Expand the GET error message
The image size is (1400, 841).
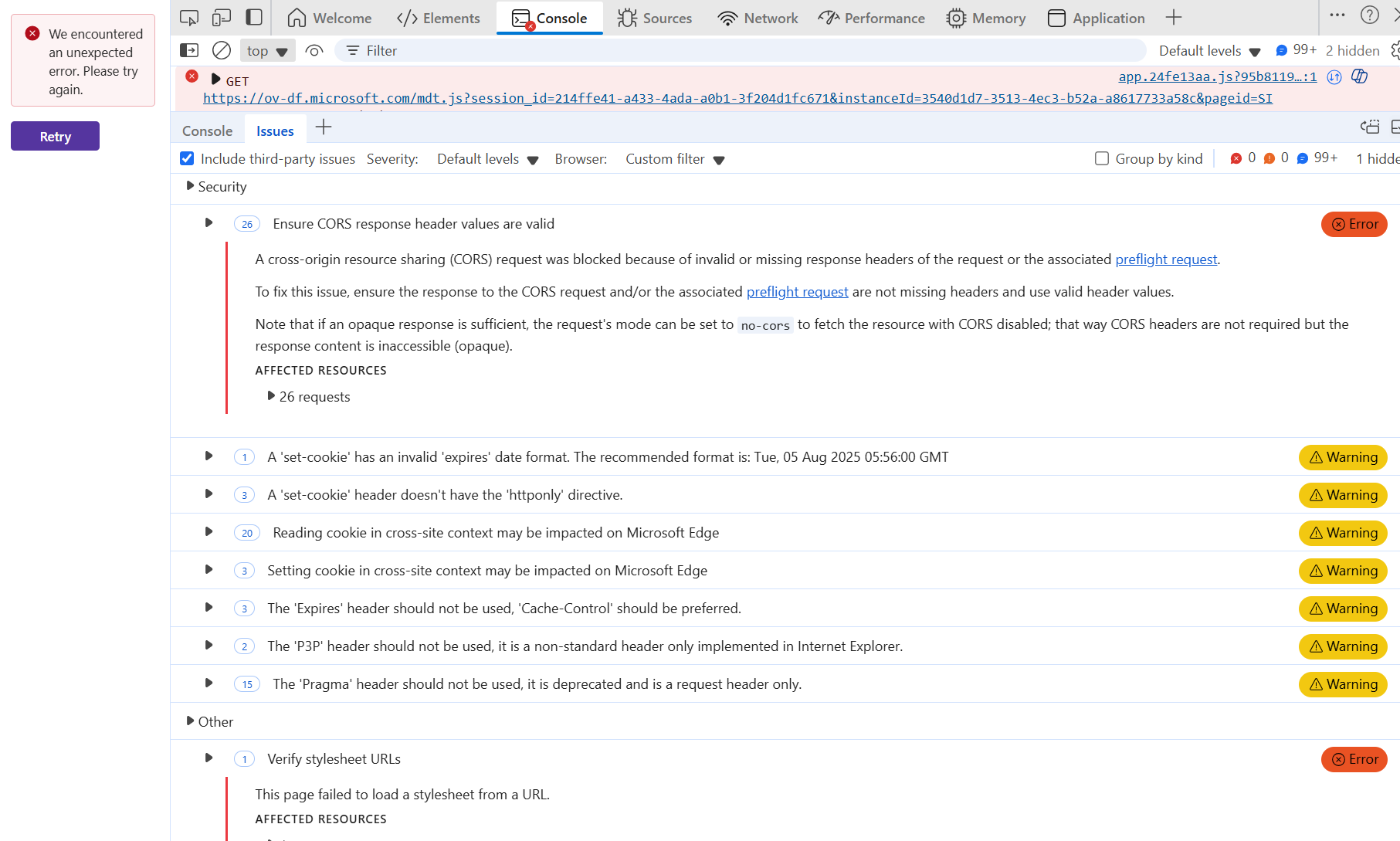click(215, 80)
